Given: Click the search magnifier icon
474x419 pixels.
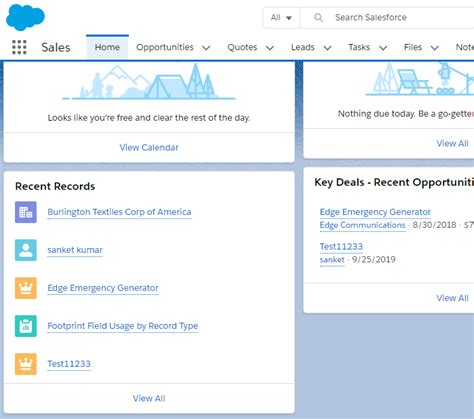Looking at the screenshot, I should point(318,17).
